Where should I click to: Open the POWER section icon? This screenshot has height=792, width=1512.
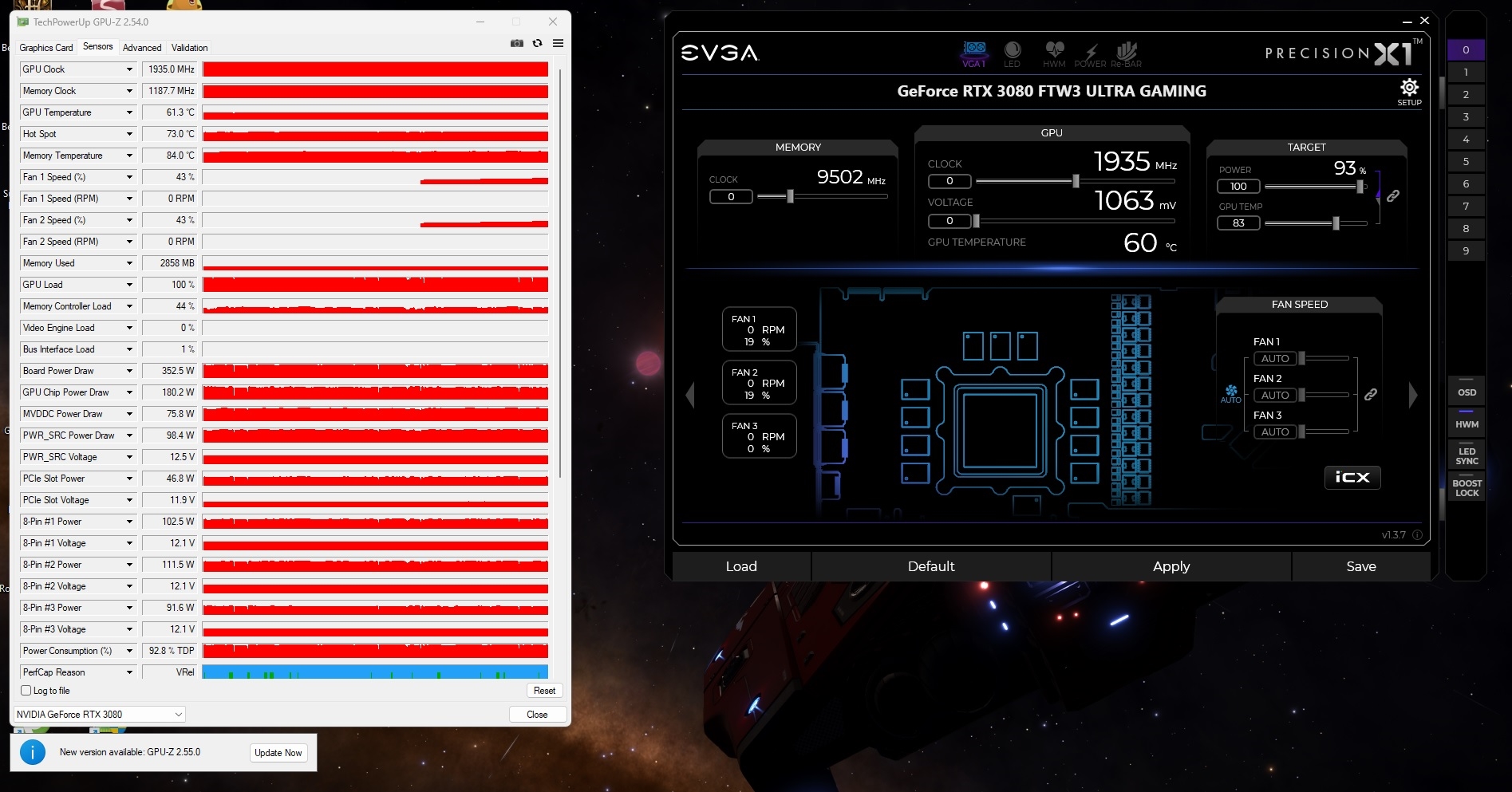click(x=1090, y=54)
